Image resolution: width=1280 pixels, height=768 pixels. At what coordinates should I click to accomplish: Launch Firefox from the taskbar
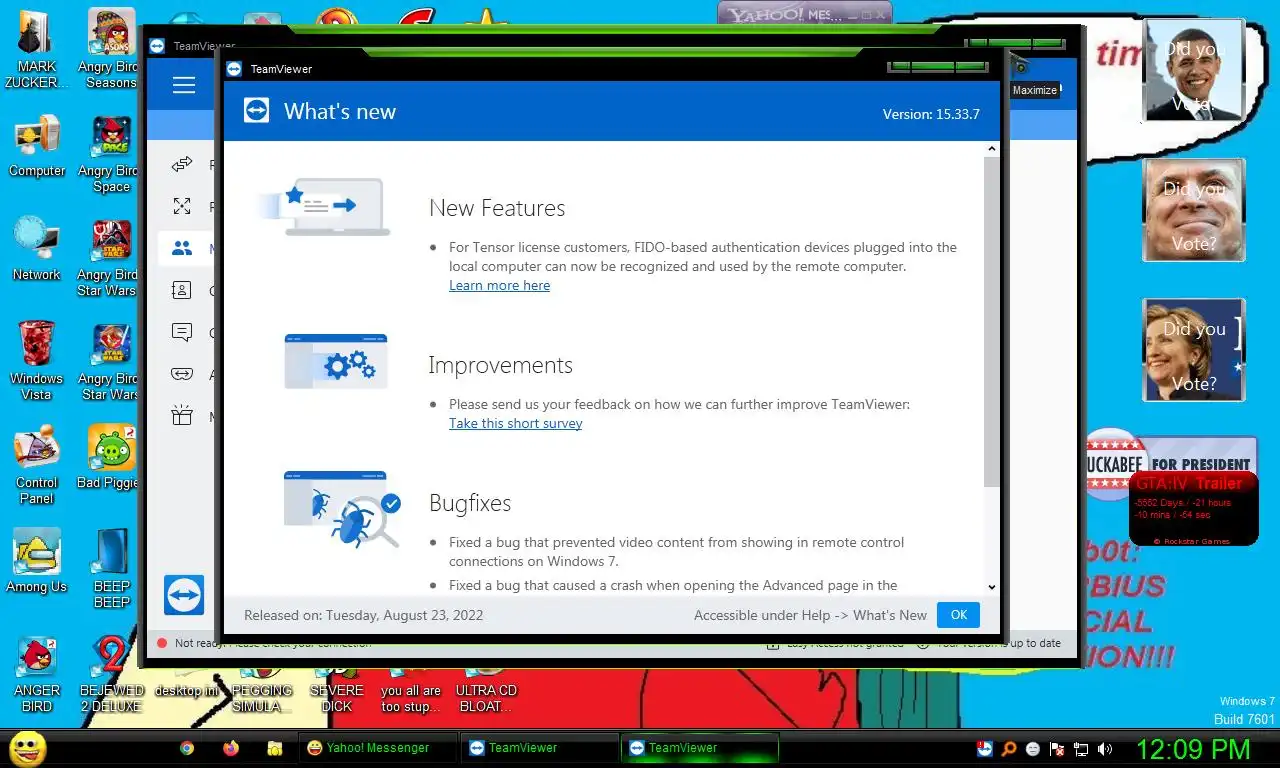(x=231, y=748)
